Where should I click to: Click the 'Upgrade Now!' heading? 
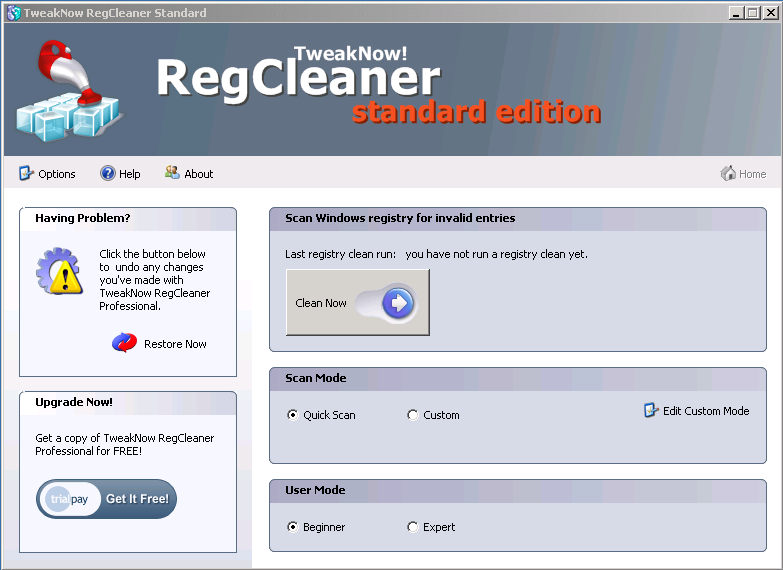pos(74,402)
